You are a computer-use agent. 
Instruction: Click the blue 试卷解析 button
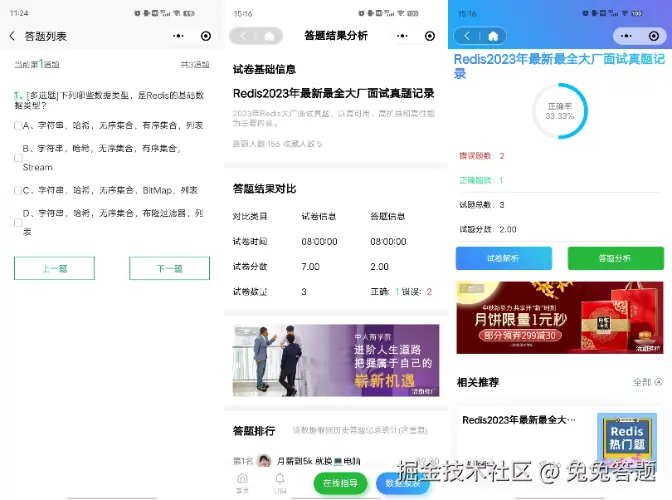(x=504, y=258)
